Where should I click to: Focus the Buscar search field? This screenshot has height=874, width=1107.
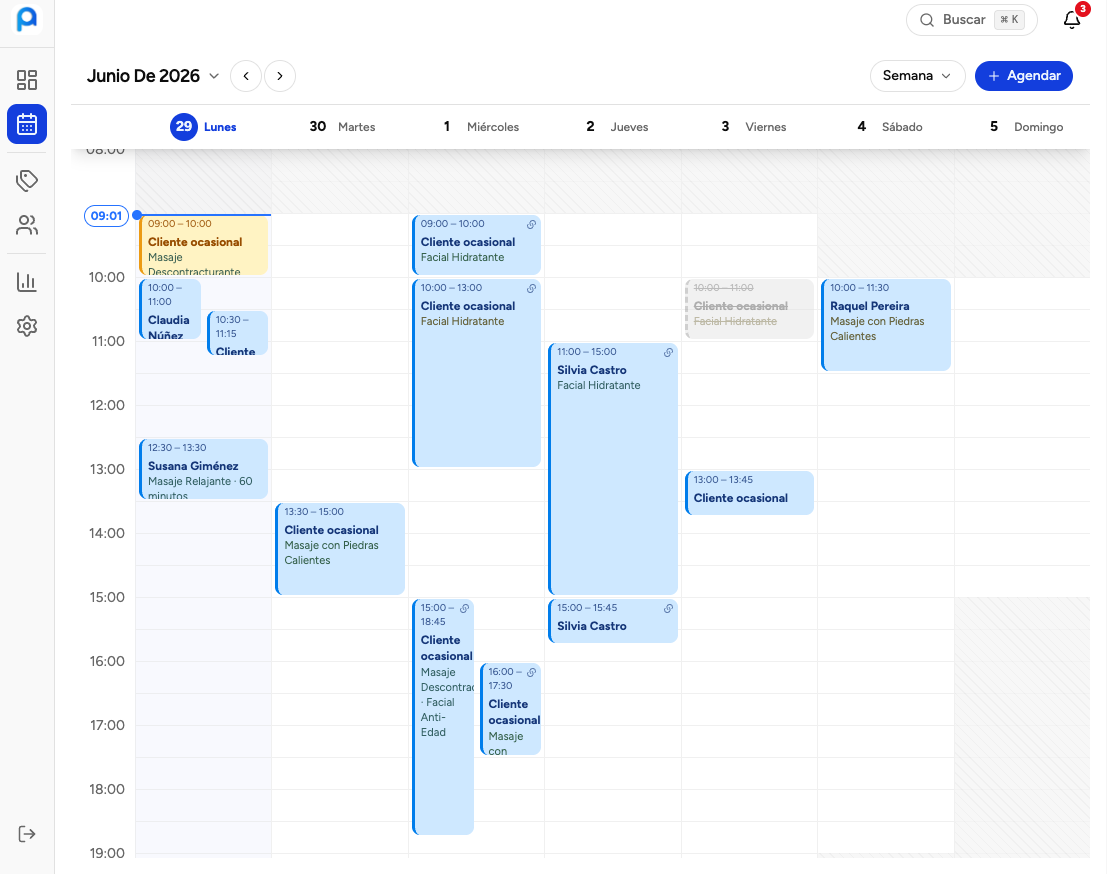pos(971,20)
